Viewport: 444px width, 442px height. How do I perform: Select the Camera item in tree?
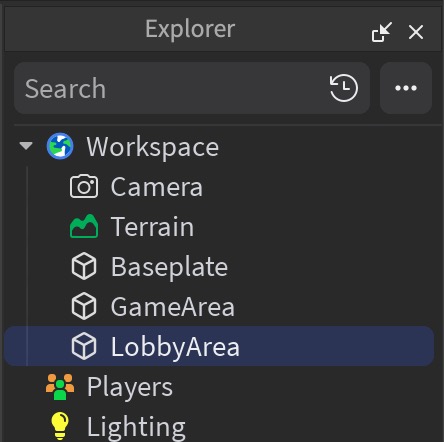(157, 187)
